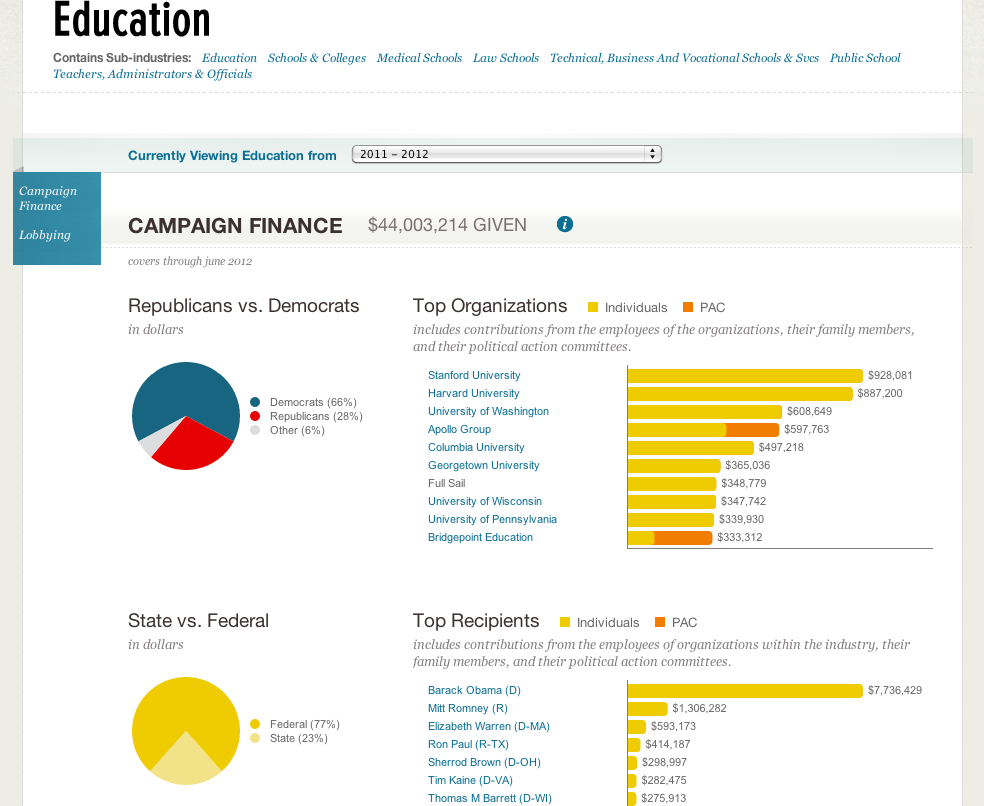Click the Federal legend yellow dot
Screen dimensions: 984x806
tap(256, 724)
